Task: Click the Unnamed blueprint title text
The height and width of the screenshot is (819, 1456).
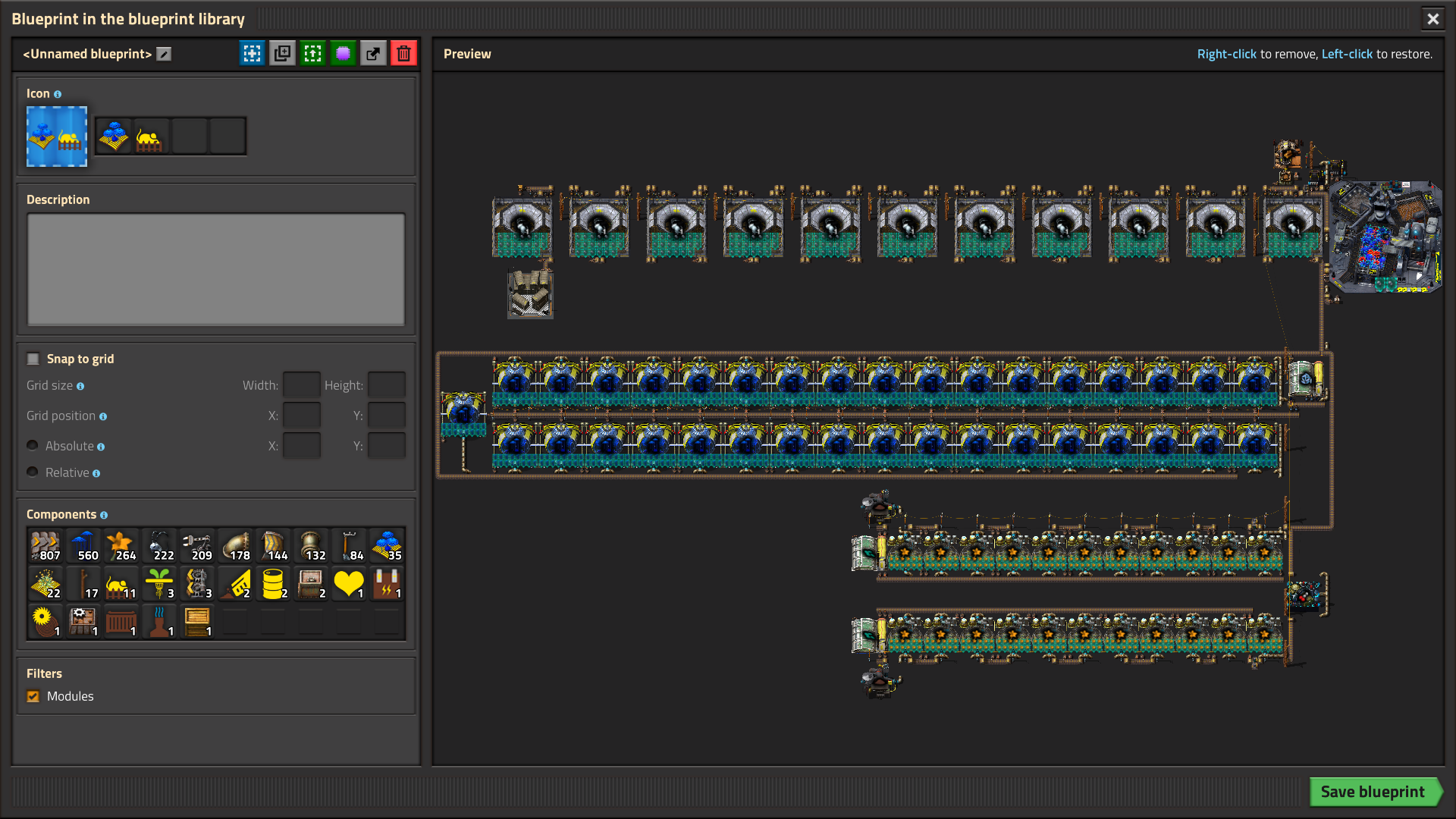Action: tap(87, 54)
